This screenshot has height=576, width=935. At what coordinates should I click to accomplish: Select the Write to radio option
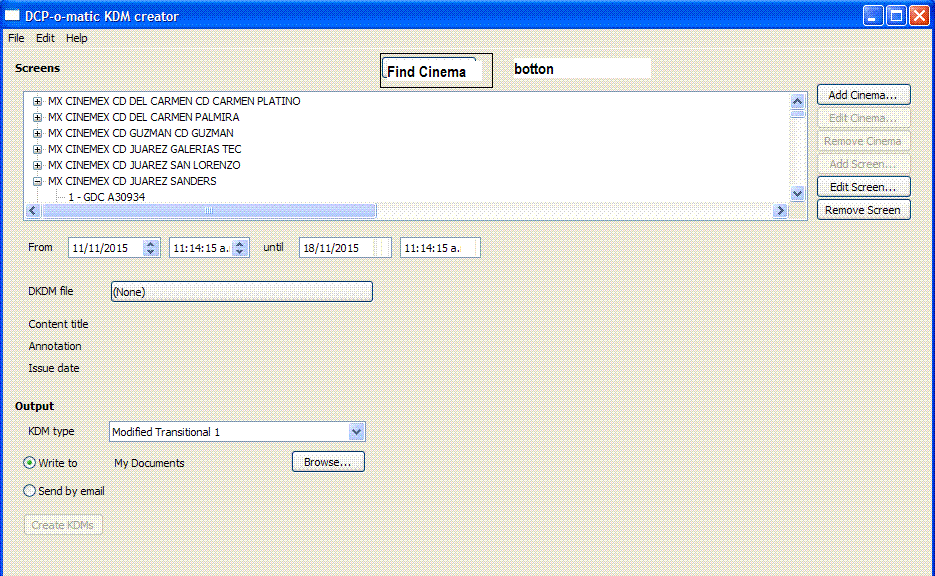(x=30, y=463)
